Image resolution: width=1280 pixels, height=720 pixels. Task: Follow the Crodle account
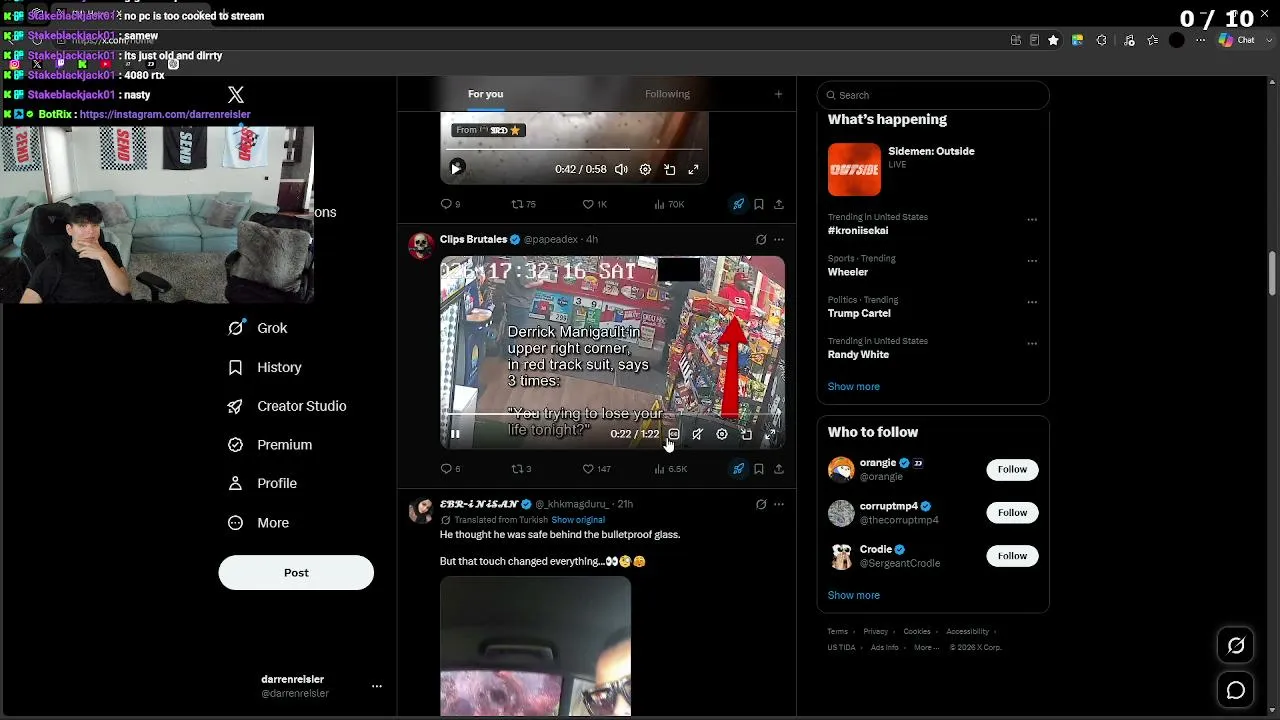[x=1012, y=556]
